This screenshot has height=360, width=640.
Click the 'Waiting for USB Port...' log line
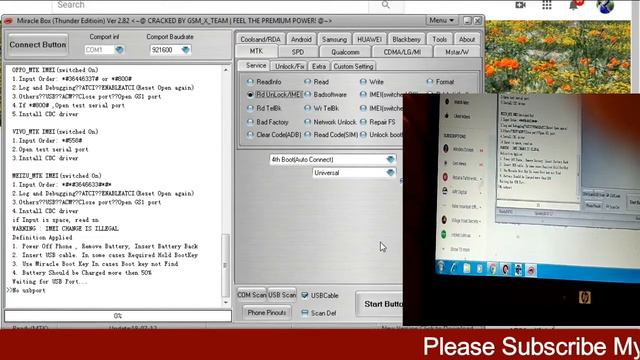point(50,282)
